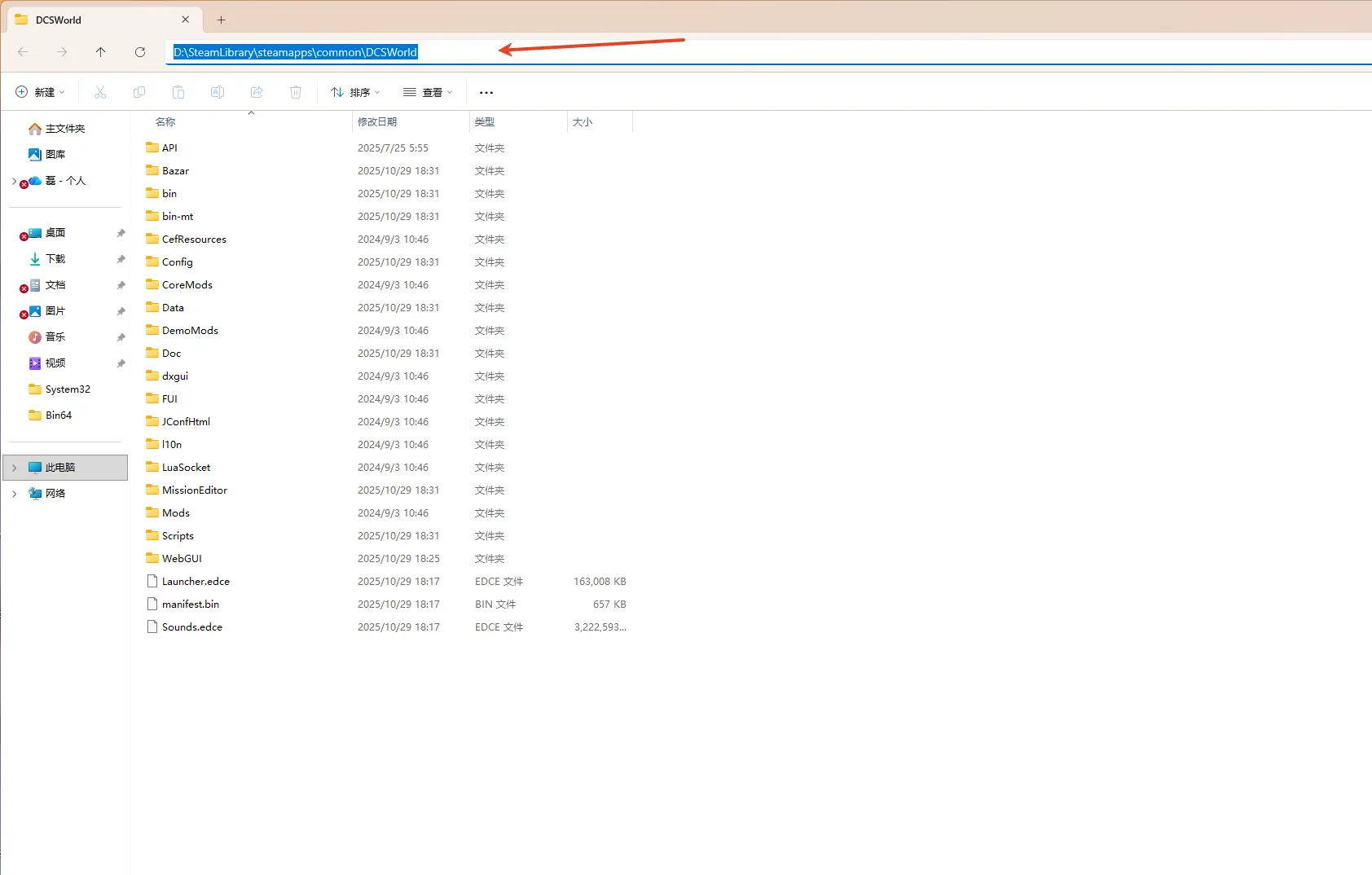Select the API folder
The image size is (1372, 875).
pyautogui.click(x=169, y=148)
